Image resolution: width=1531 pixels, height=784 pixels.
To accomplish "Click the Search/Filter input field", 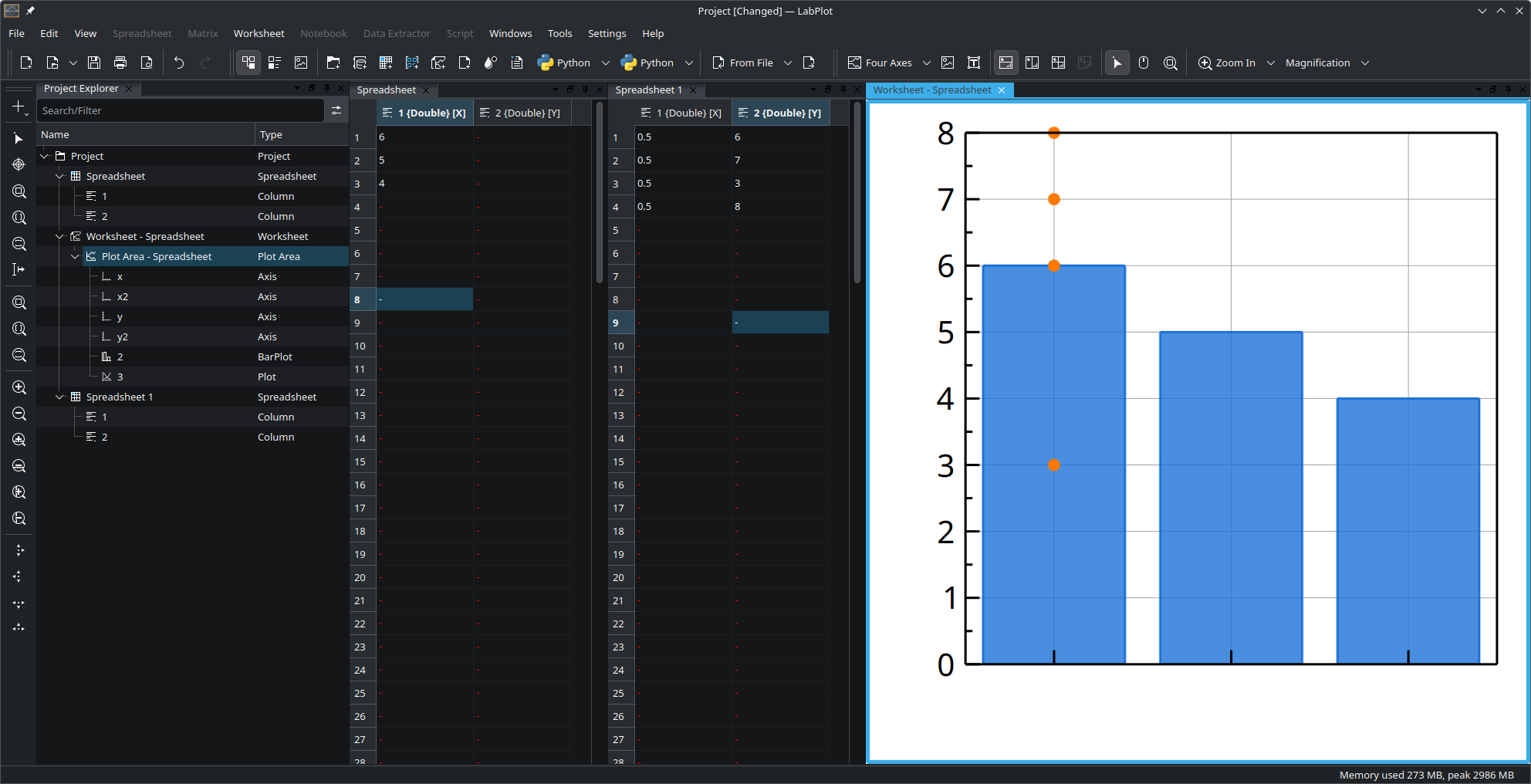I will click(181, 111).
